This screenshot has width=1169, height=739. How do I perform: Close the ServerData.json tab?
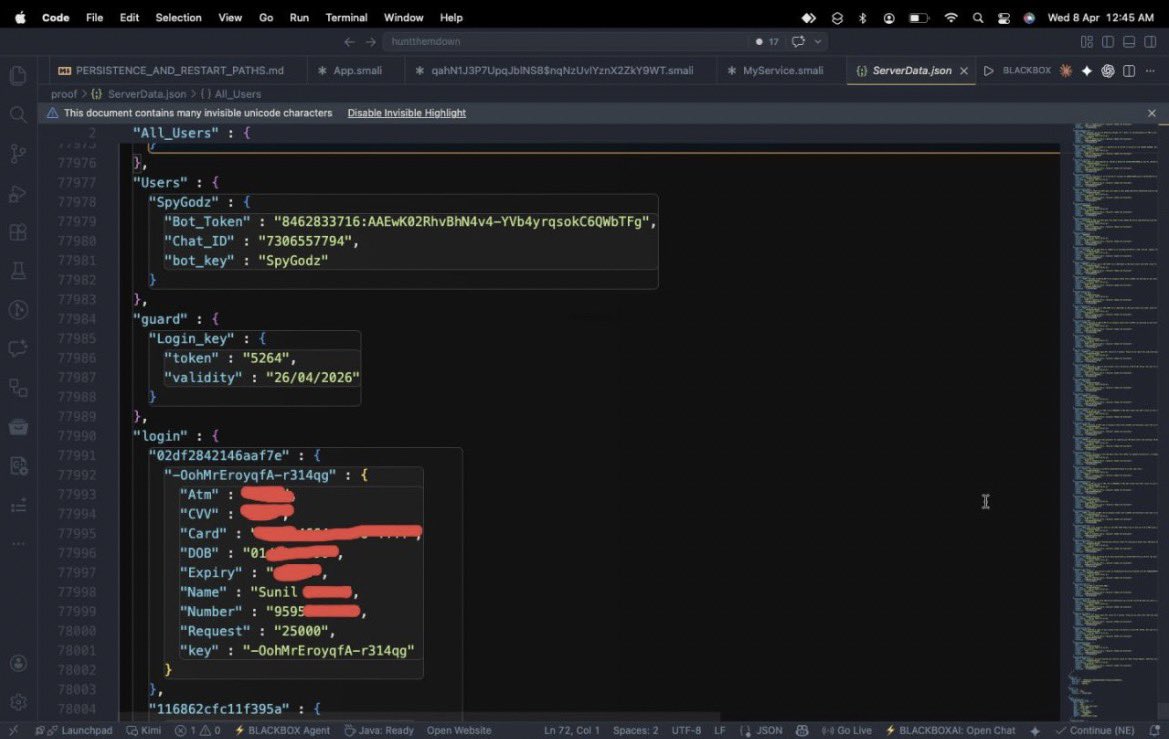pyautogui.click(x=964, y=71)
